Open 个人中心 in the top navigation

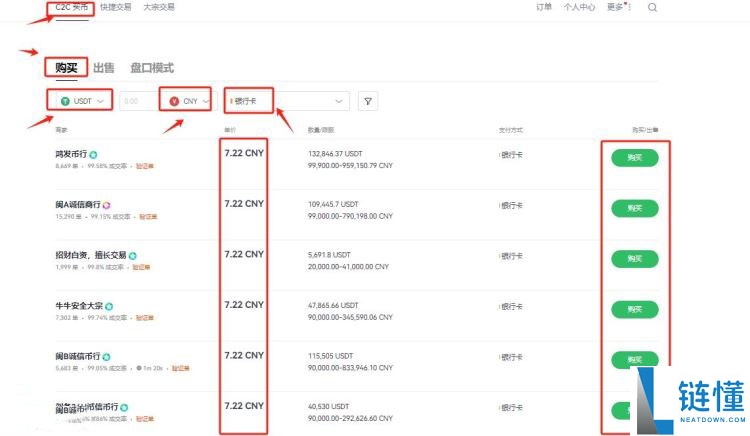tap(579, 7)
